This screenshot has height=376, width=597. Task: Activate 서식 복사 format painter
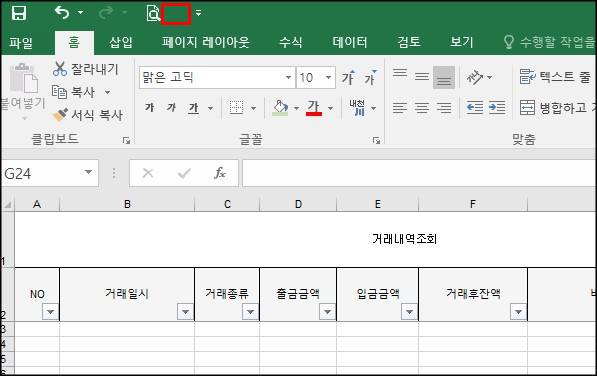pyautogui.click(x=88, y=115)
